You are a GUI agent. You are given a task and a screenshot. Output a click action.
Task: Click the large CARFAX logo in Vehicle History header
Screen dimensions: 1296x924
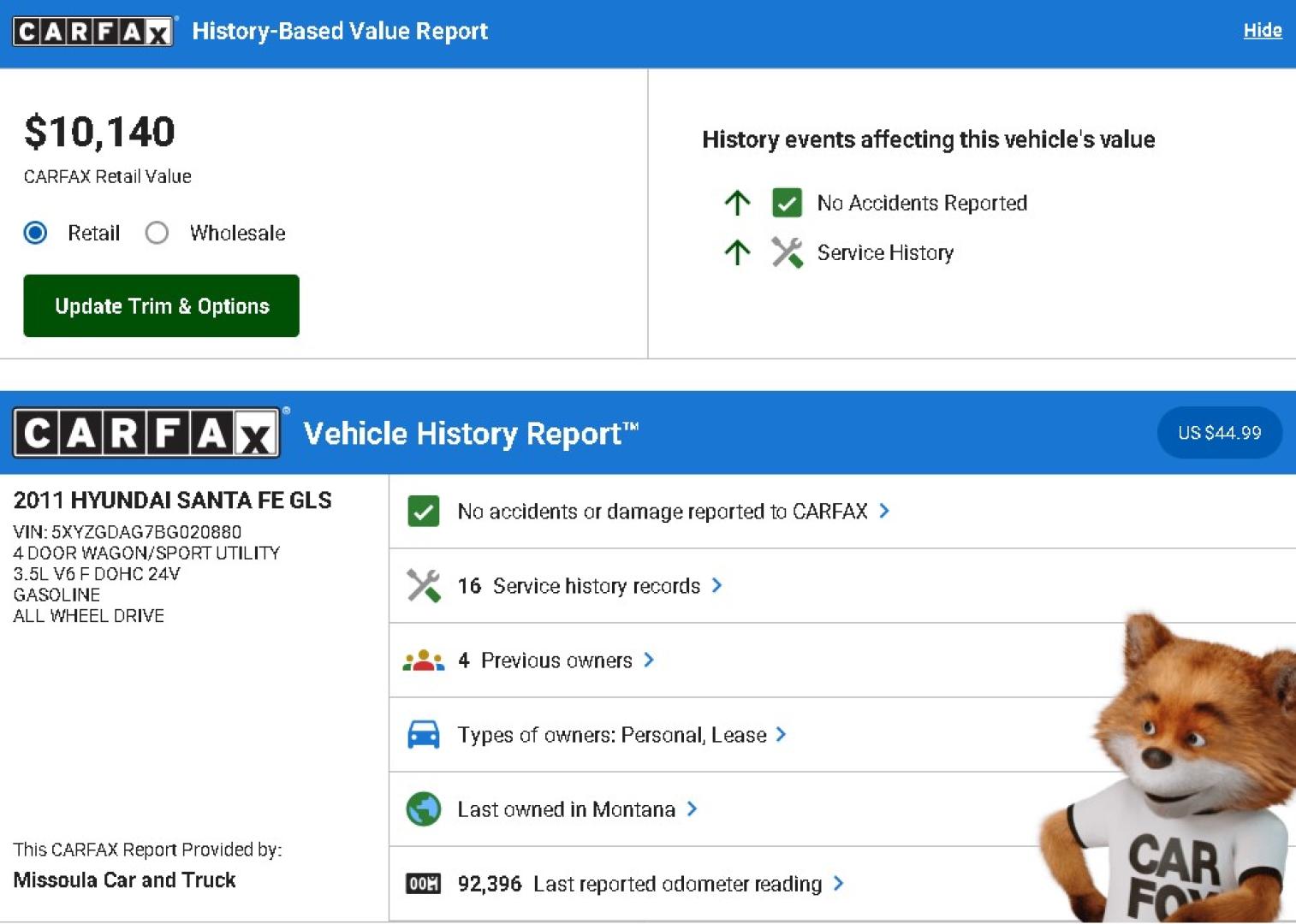click(146, 433)
